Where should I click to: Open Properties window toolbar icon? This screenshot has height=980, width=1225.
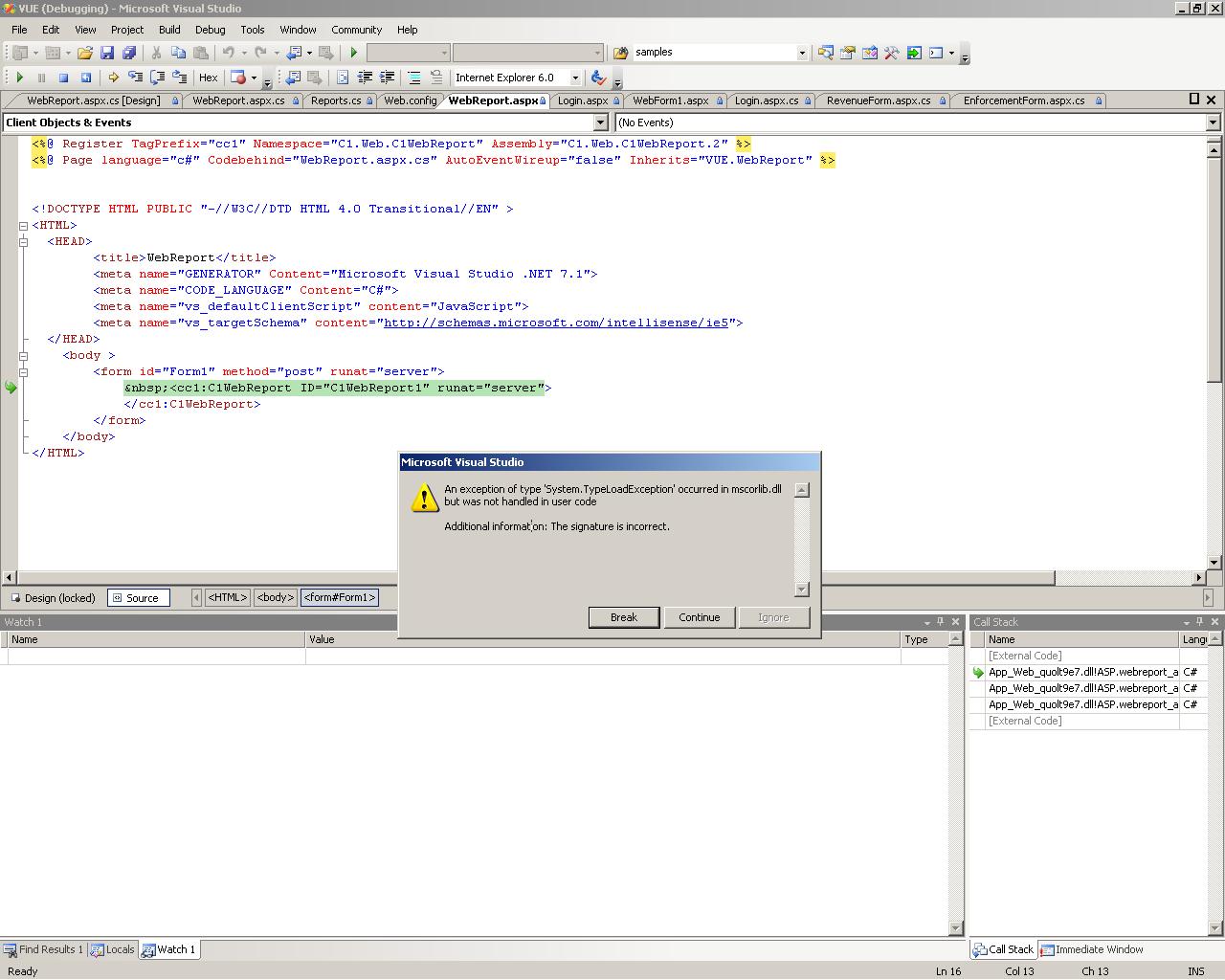click(848, 53)
